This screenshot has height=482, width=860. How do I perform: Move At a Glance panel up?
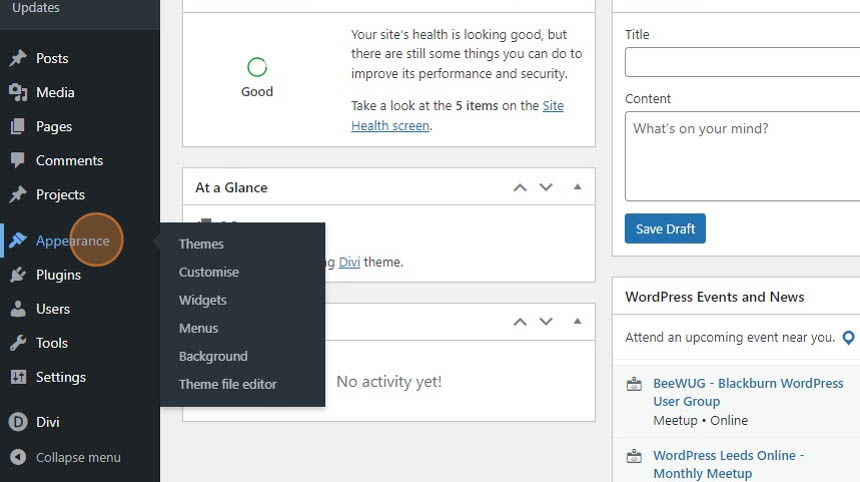[x=520, y=188]
